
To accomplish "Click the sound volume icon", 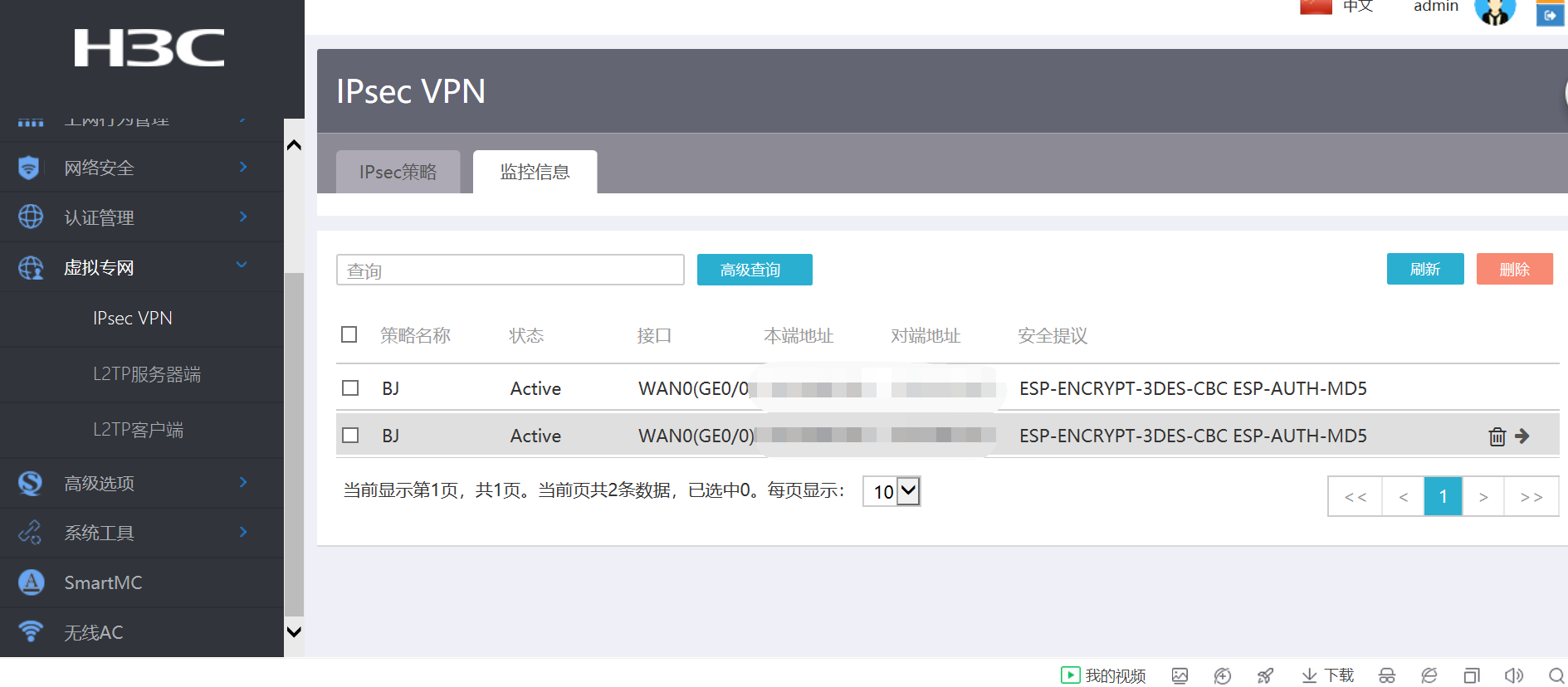I will (x=1514, y=675).
